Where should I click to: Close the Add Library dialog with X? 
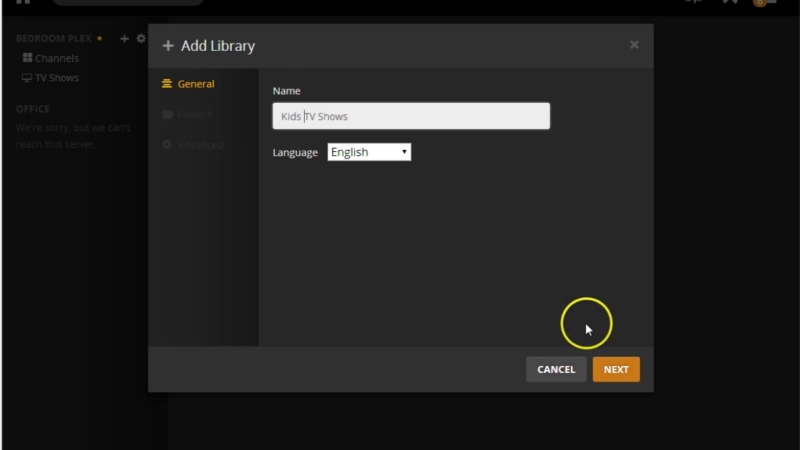pos(634,45)
